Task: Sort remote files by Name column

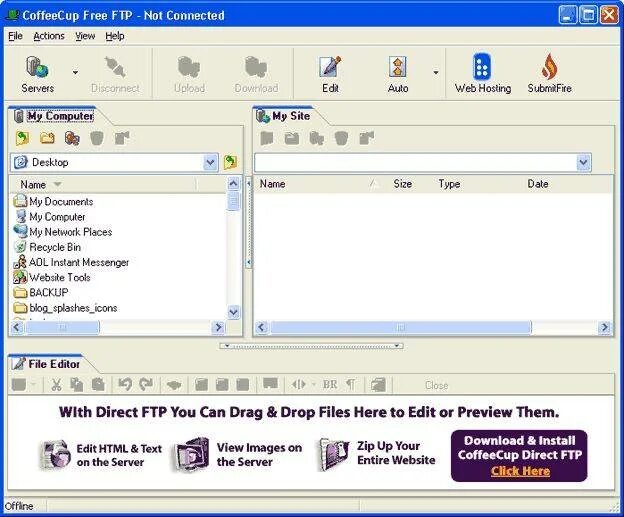Action: 316,184
